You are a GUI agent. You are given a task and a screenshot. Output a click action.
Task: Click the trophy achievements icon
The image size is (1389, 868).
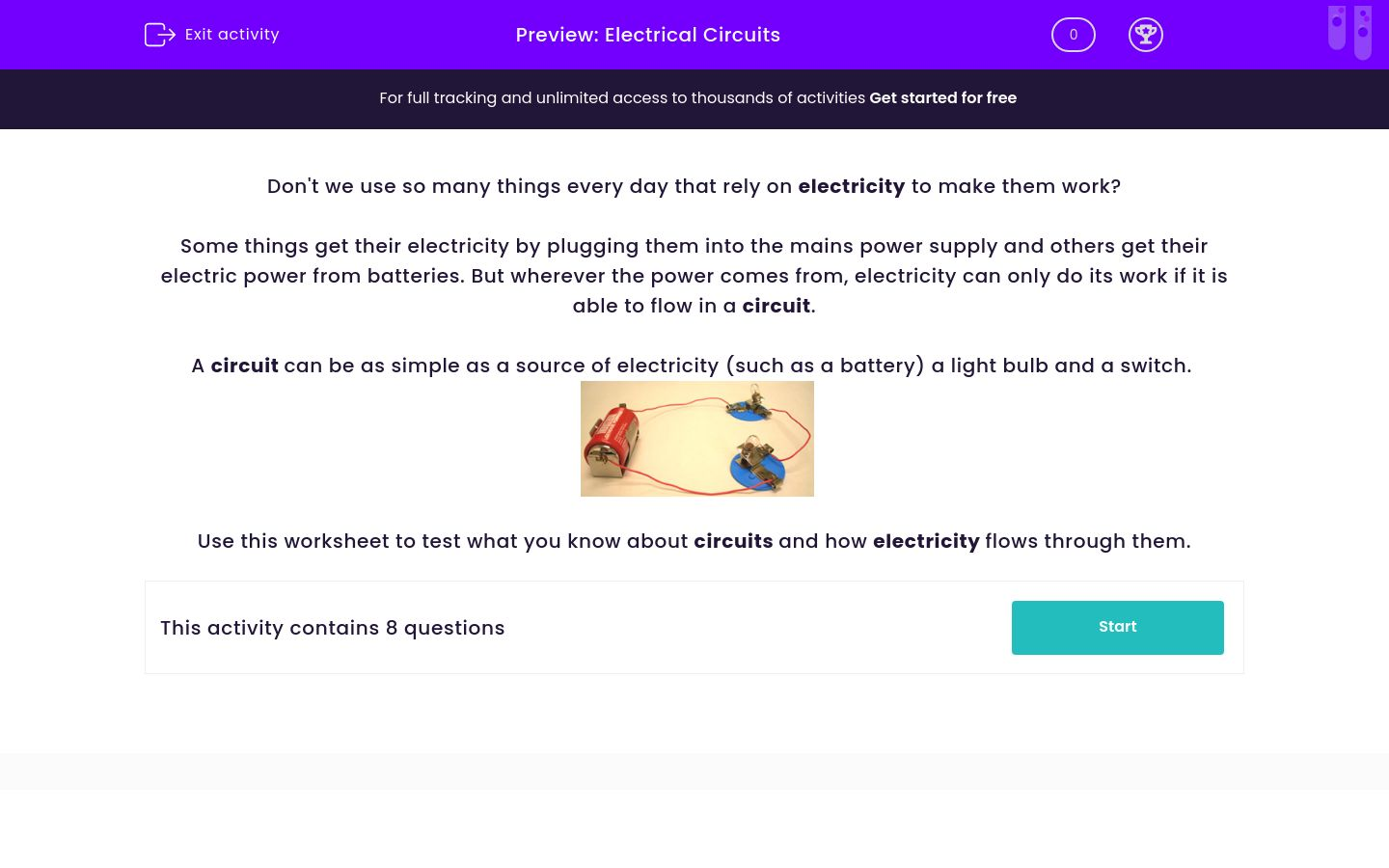(1145, 35)
